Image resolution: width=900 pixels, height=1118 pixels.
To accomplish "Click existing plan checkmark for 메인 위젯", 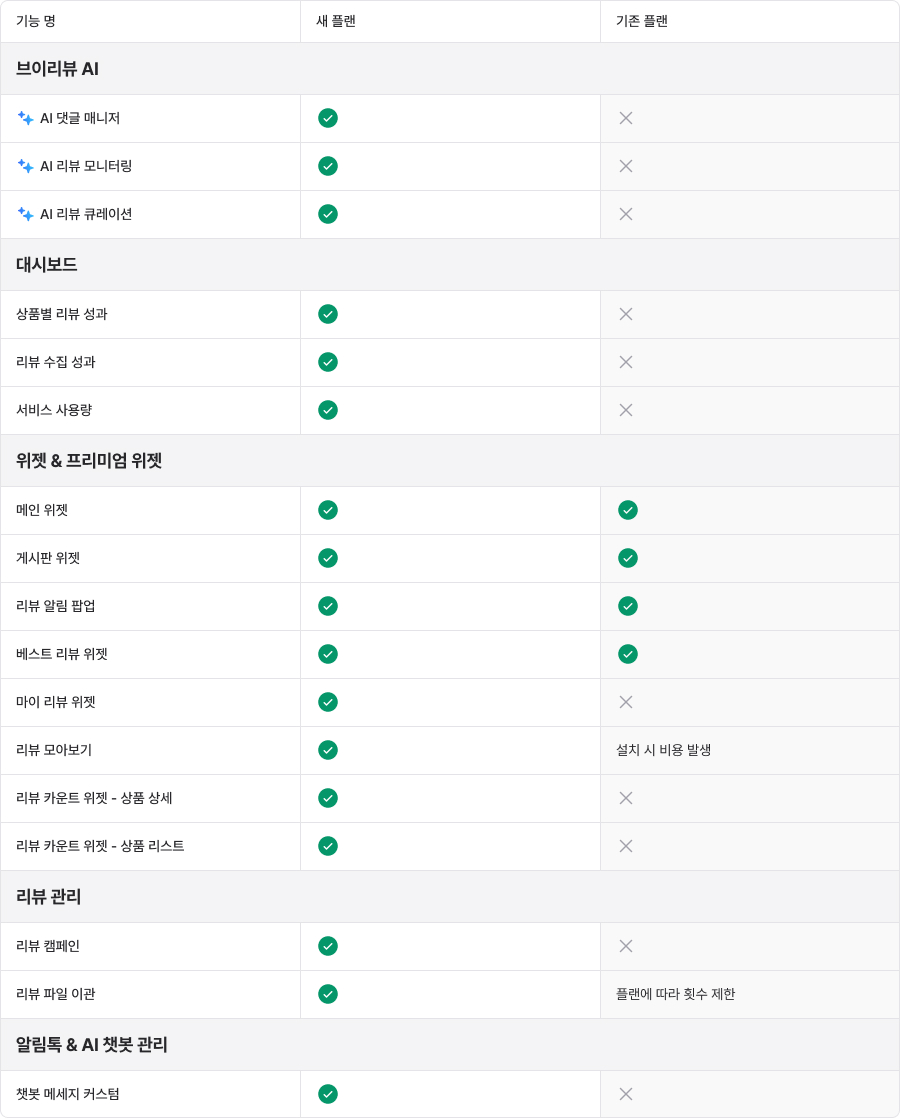I will pyautogui.click(x=628, y=510).
